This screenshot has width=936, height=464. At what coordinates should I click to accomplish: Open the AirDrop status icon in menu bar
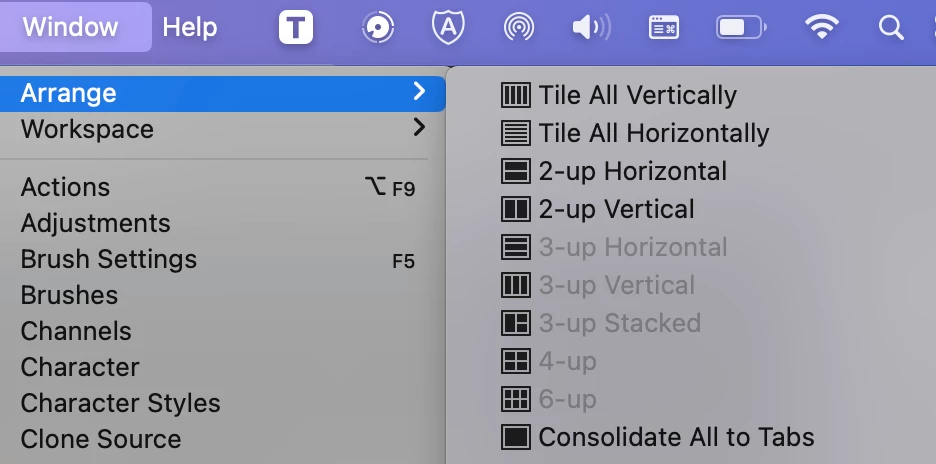click(x=518, y=27)
